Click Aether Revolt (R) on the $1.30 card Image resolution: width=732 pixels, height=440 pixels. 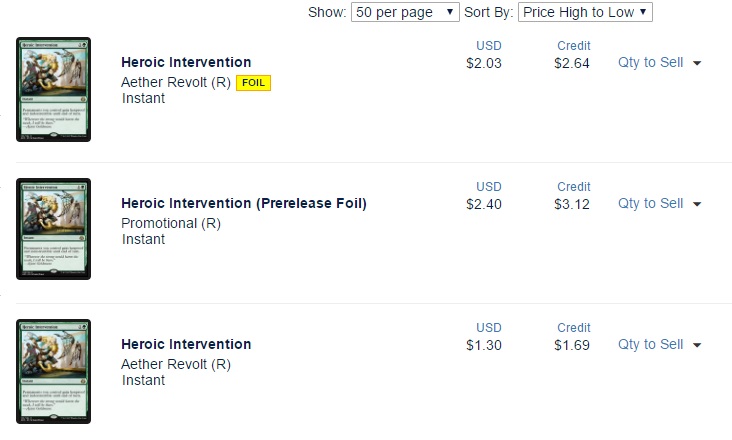(x=176, y=364)
